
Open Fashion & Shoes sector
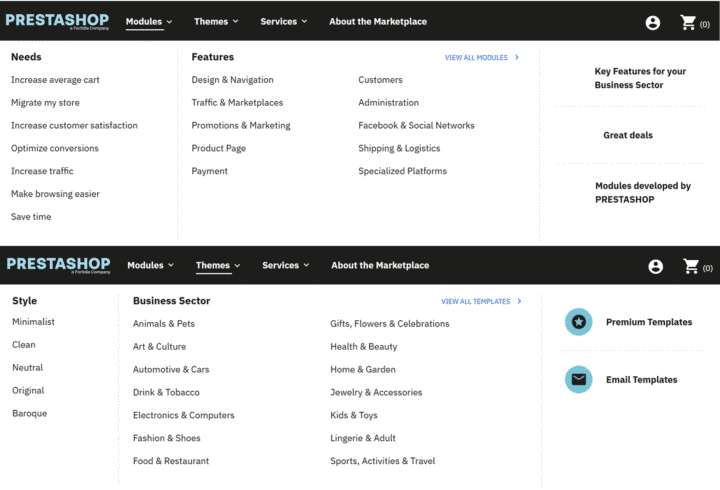(x=167, y=438)
